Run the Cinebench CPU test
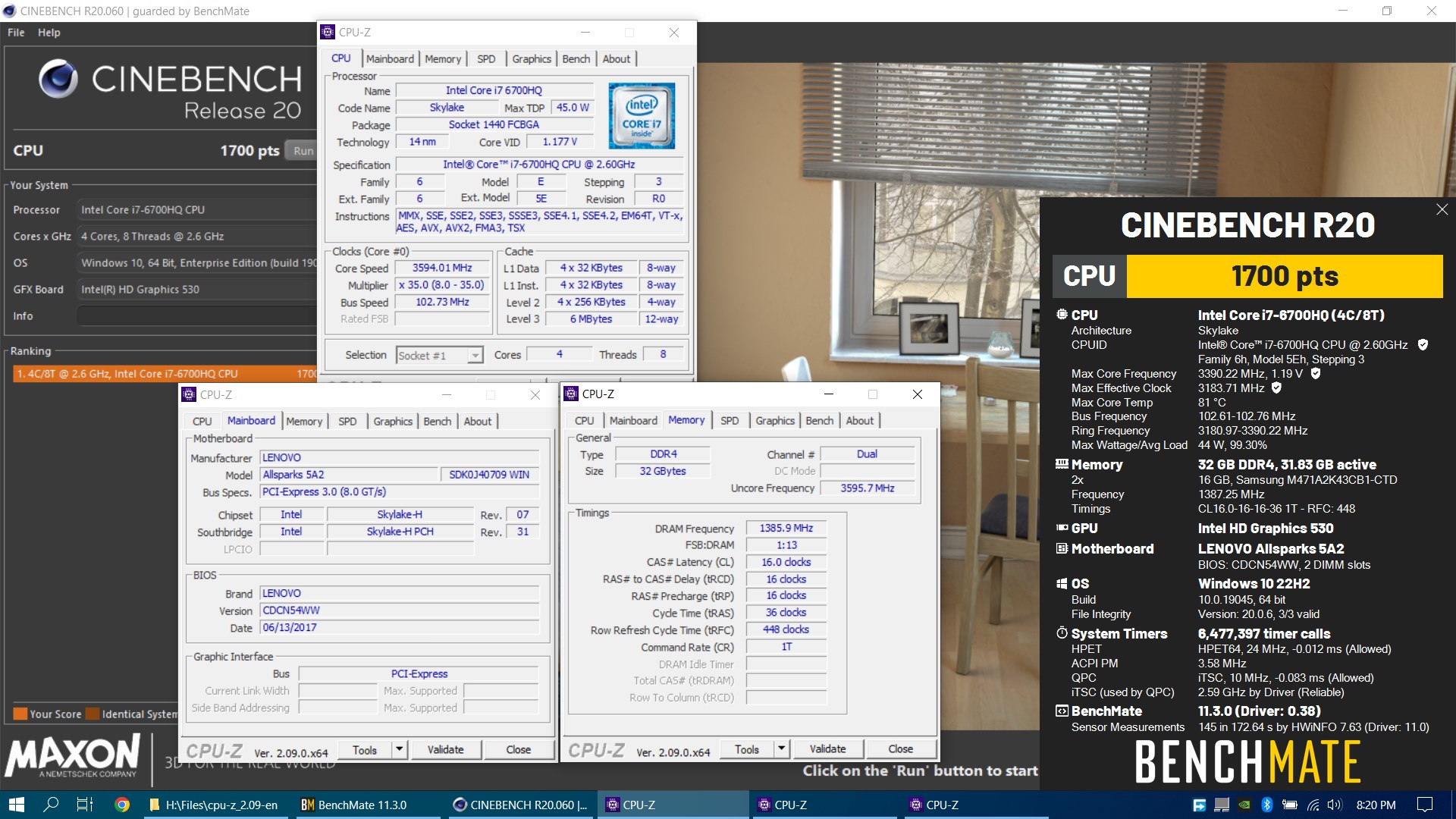This screenshot has height=819, width=1456. point(303,151)
